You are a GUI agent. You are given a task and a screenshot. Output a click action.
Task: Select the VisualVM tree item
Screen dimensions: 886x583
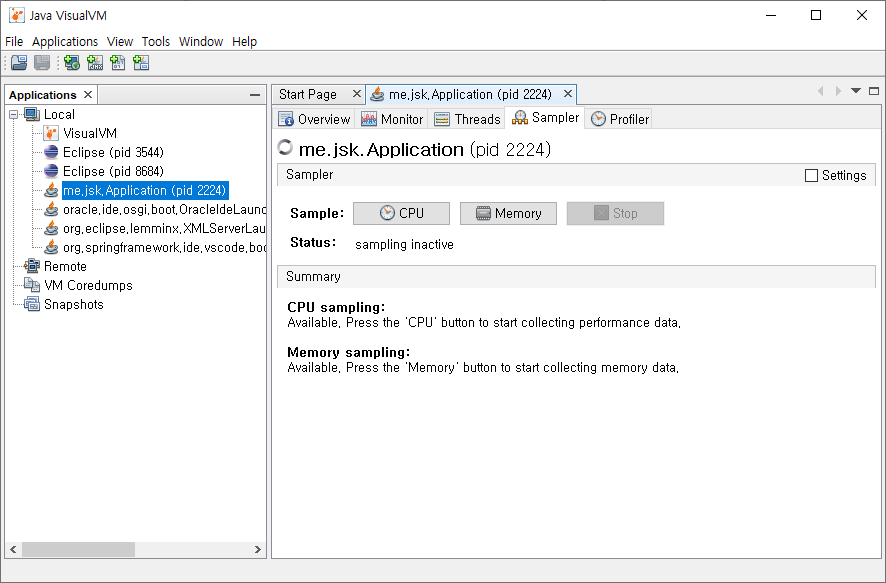click(x=90, y=133)
